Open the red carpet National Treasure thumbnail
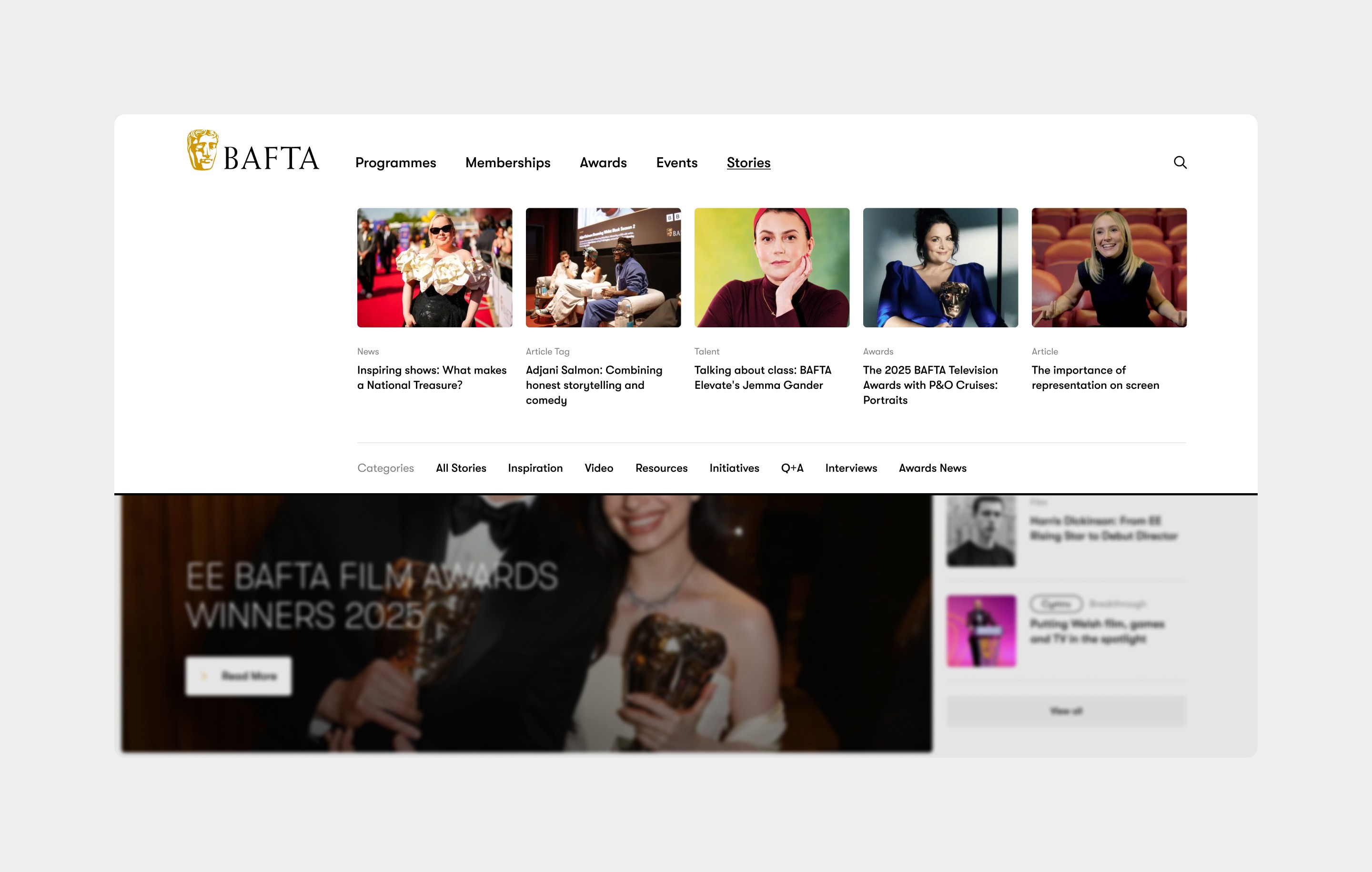 (434, 267)
